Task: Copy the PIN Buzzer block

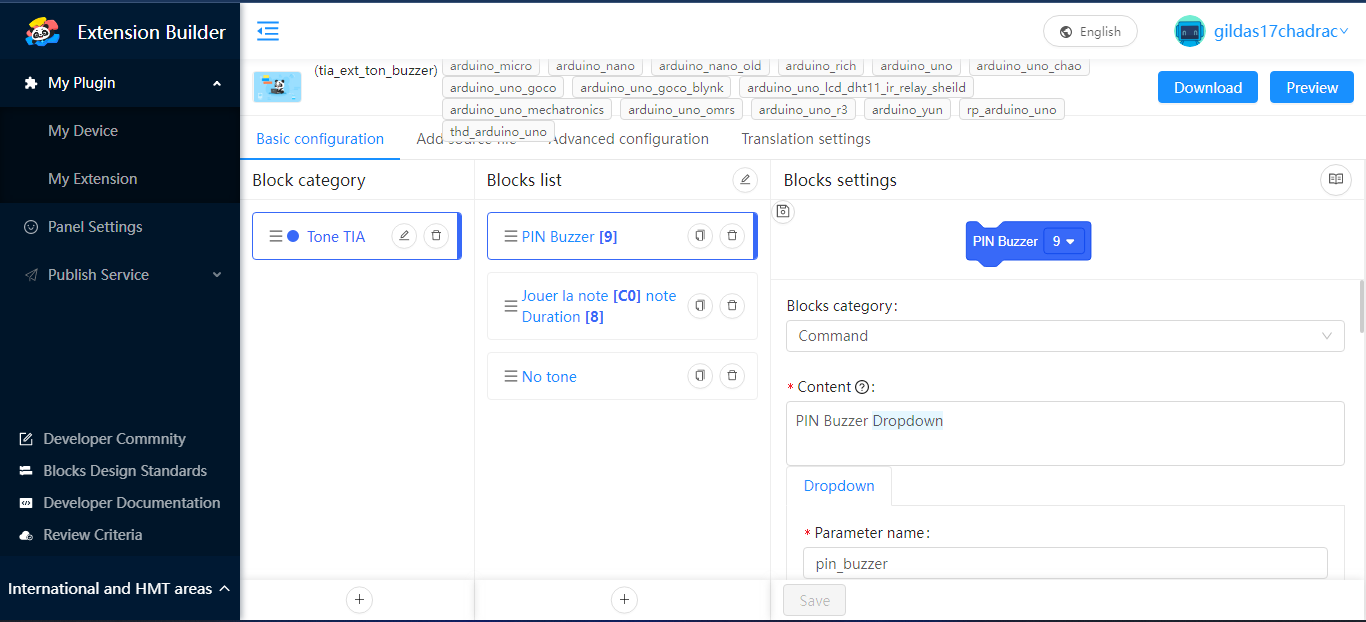Action: coord(701,236)
